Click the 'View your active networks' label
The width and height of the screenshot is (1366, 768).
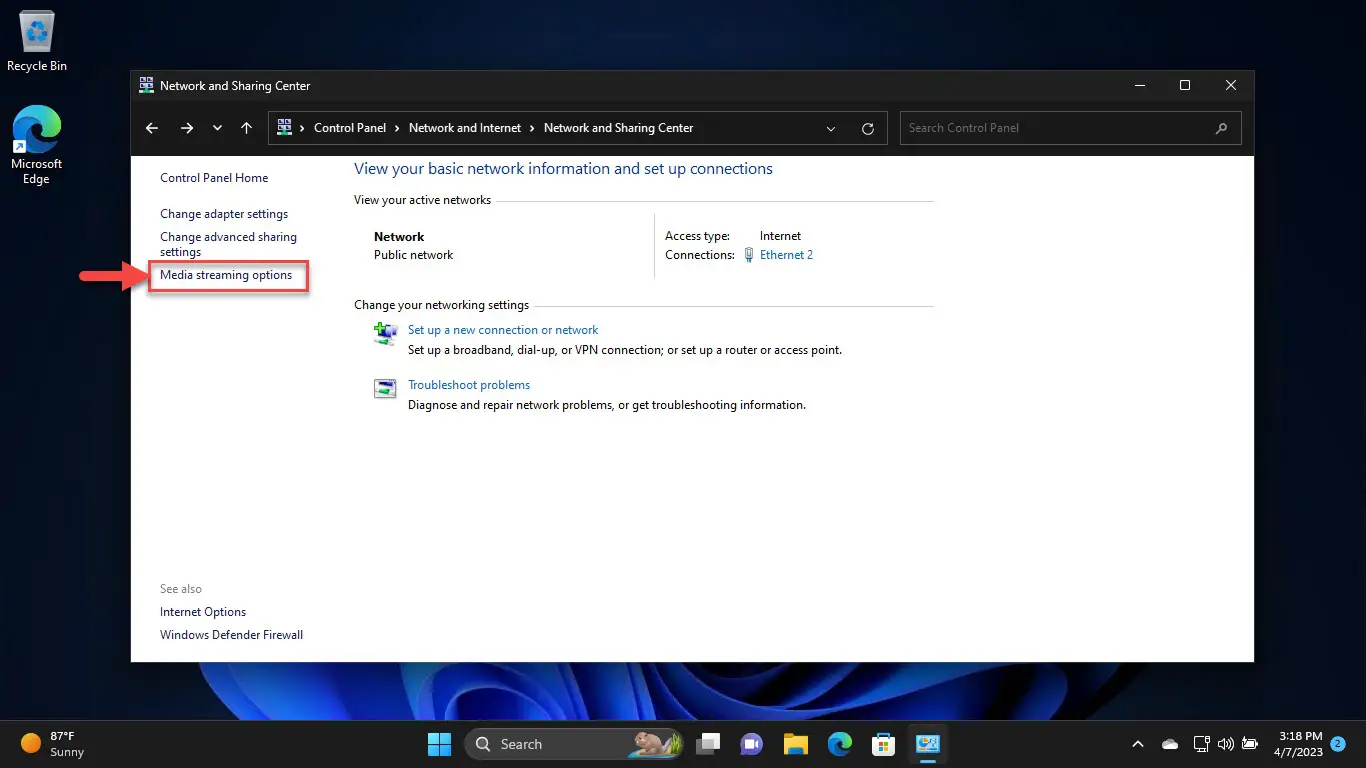[x=422, y=200]
